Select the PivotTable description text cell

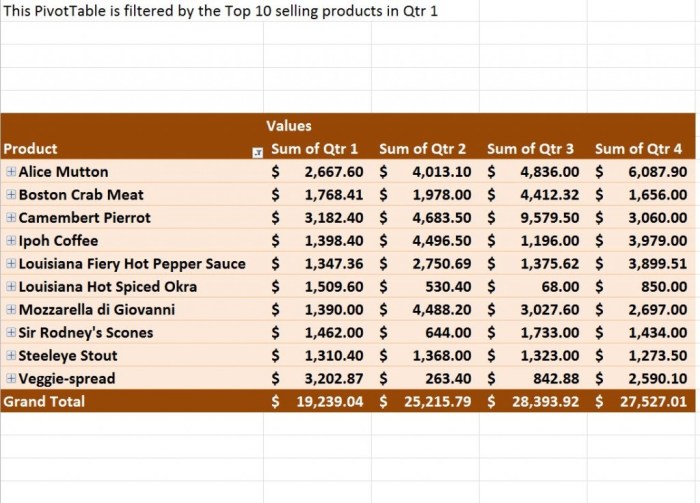(x=221, y=11)
